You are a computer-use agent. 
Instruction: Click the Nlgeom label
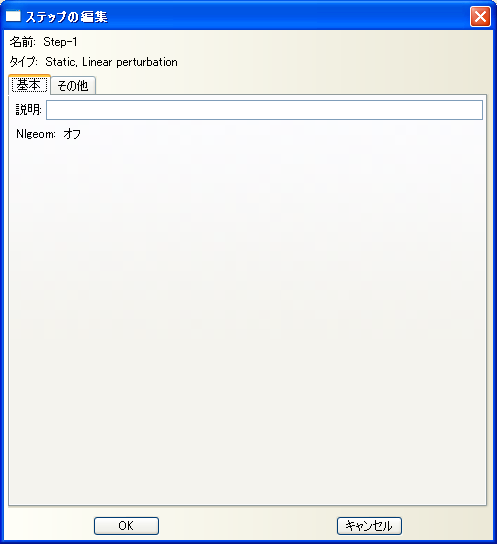[36, 134]
